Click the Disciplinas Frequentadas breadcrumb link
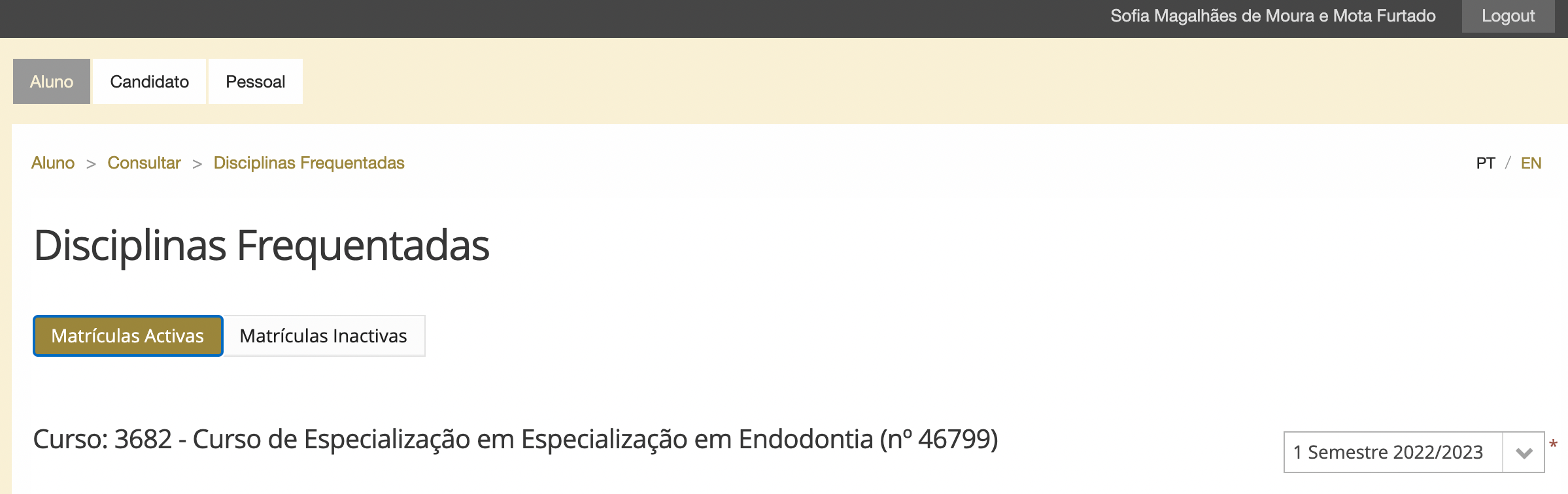 pos(309,163)
